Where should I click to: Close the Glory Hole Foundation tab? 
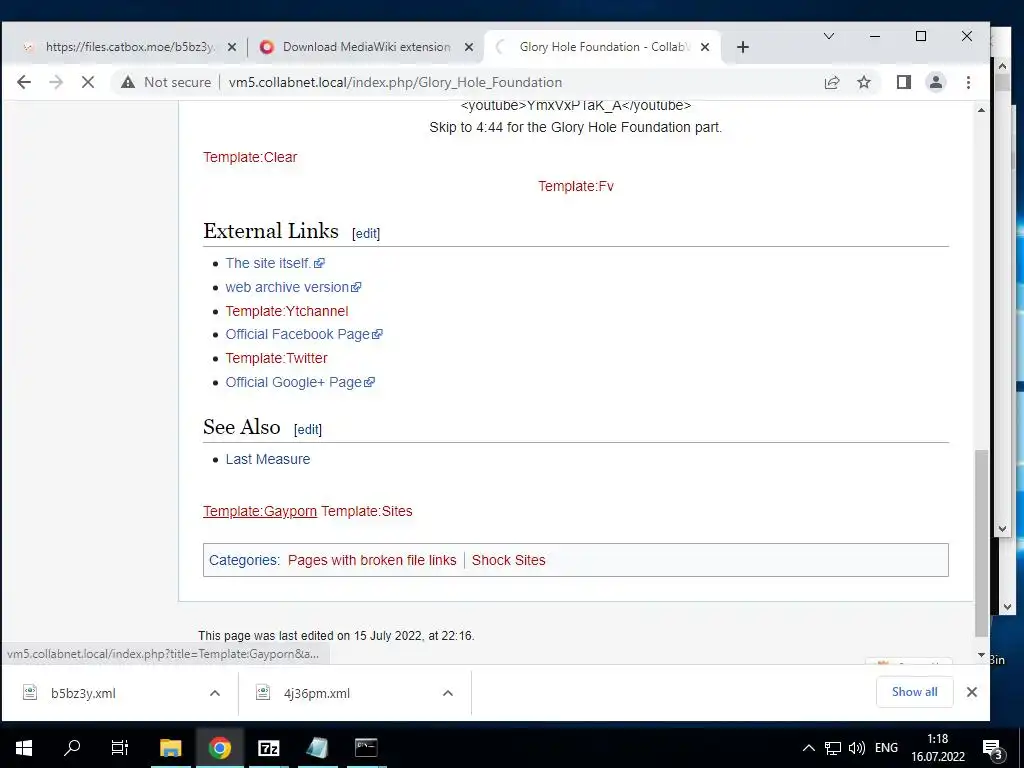point(705,47)
